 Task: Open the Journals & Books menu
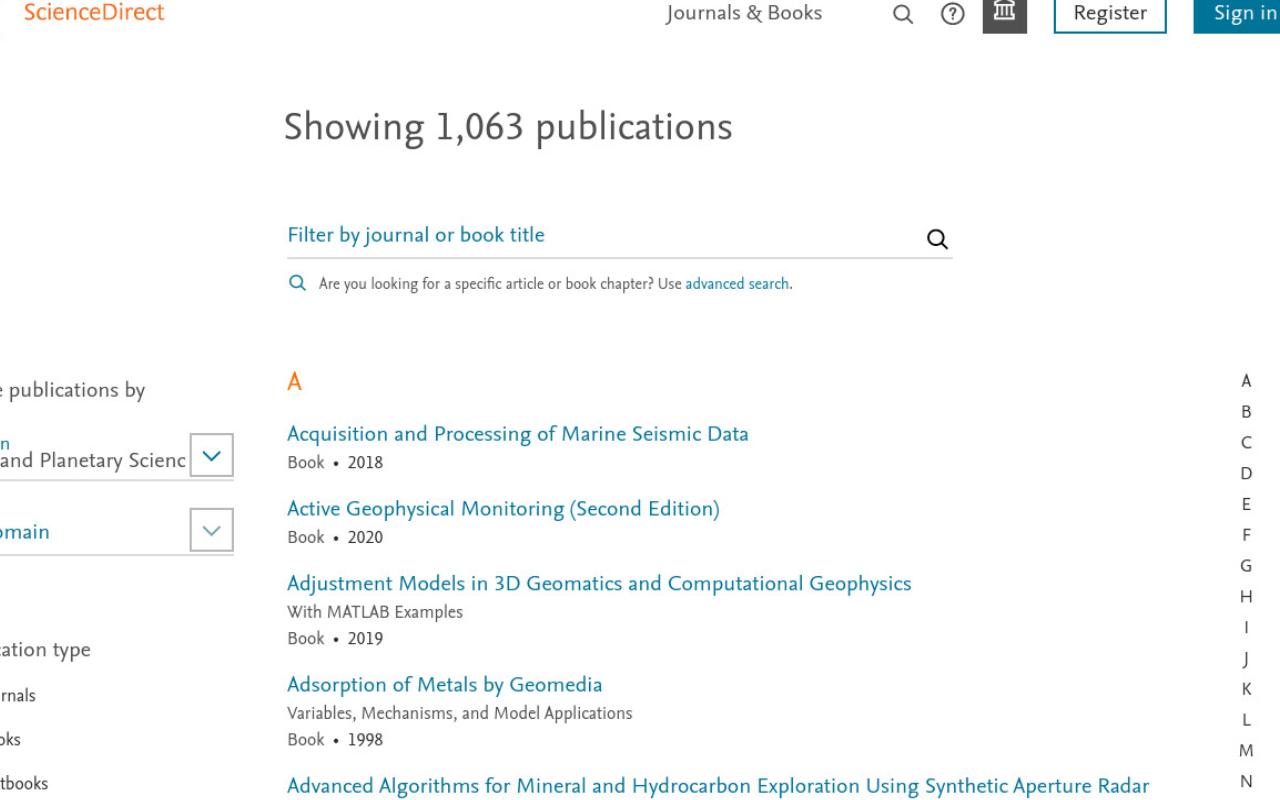coord(744,13)
